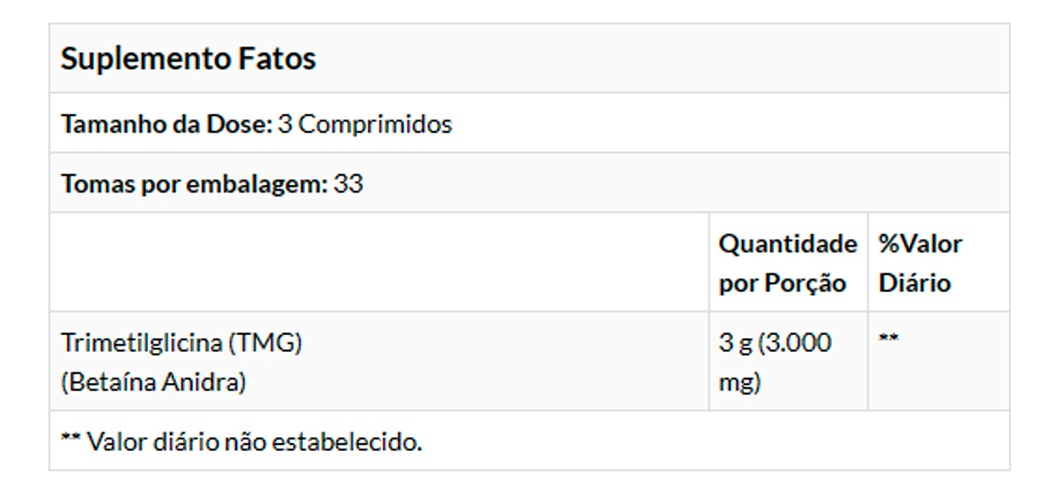This screenshot has width=1059, height=494.
Task: Click the word "Trimetilglicina" in the ingredient row
Action: 141,343
